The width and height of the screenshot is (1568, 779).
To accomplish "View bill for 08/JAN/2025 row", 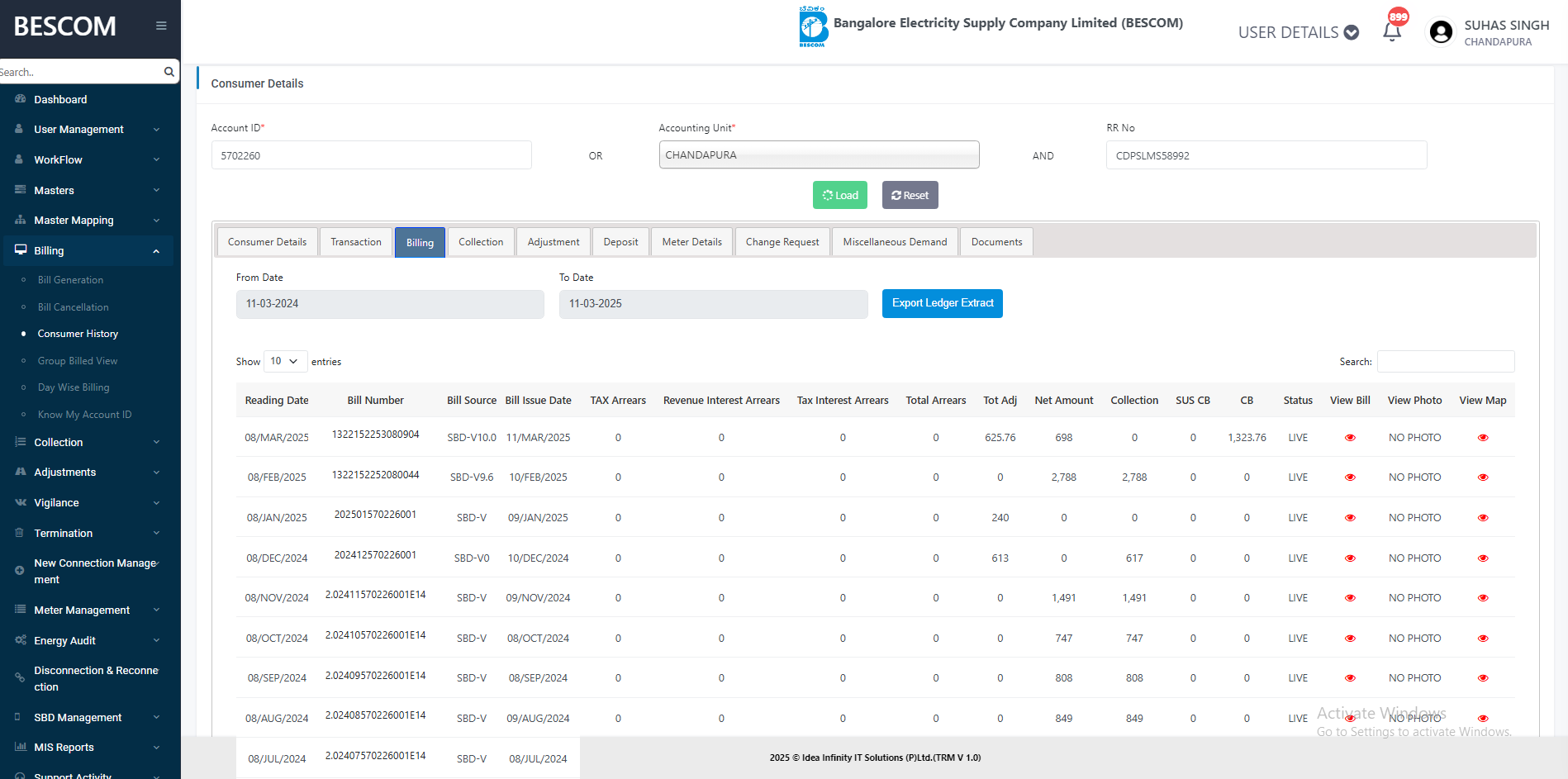I will tap(1350, 518).
